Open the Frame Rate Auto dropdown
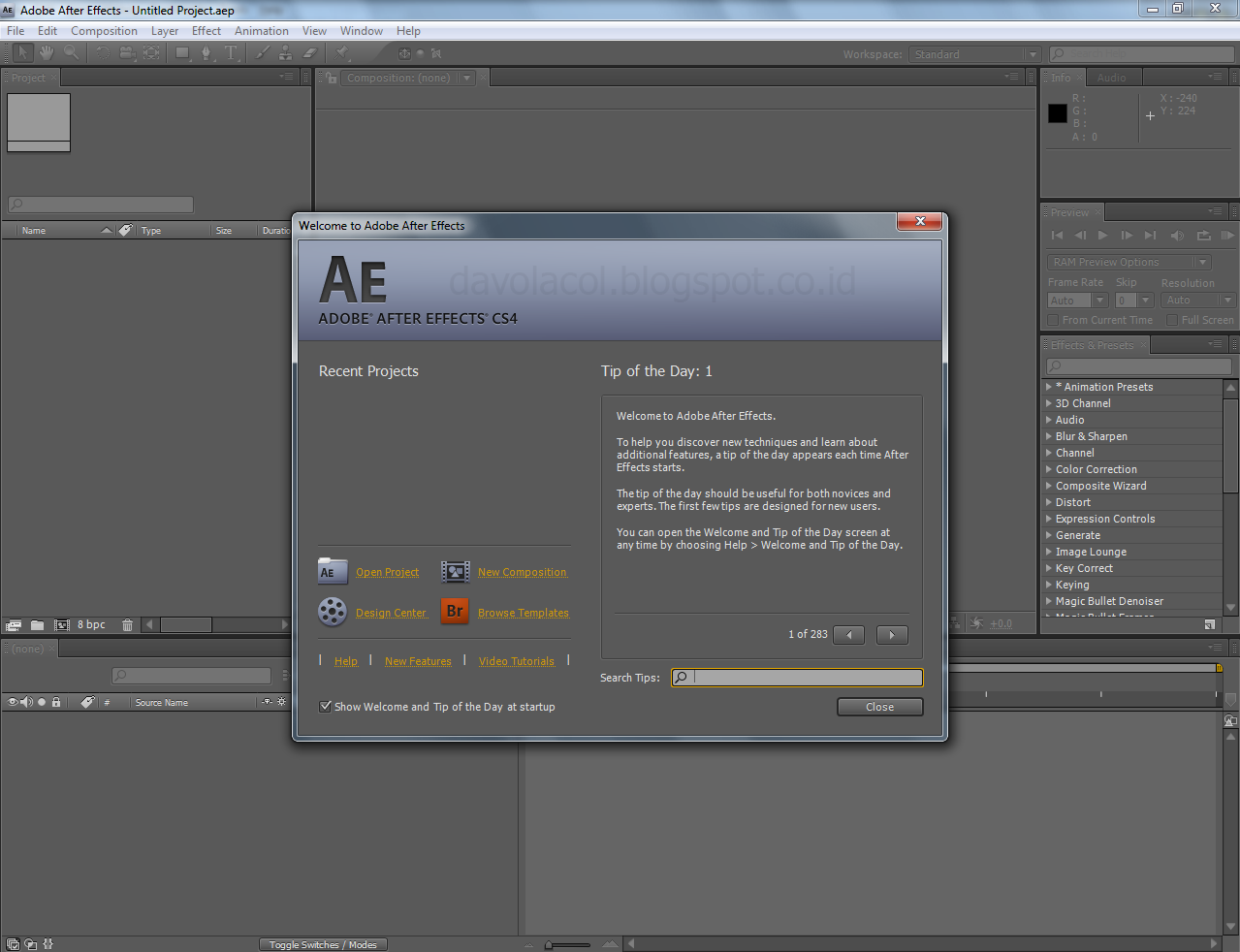Viewport: 1240px width, 952px height. [1078, 301]
